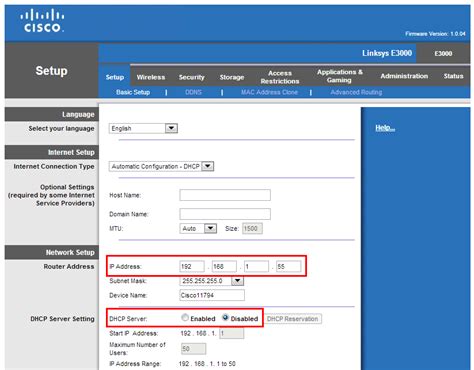This screenshot has width=474, height=370.
Task: Click the second IP Address octet field
Action: click(224, 266)
